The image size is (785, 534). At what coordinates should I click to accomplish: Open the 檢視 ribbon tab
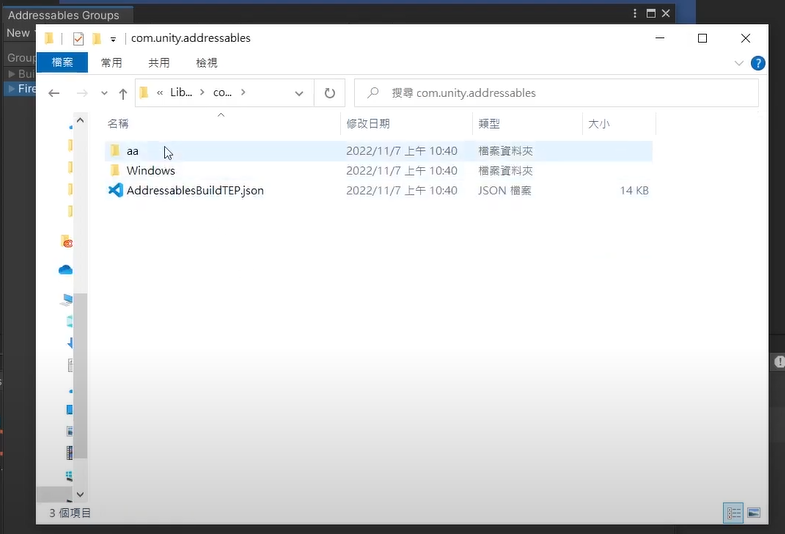point(206,63)
